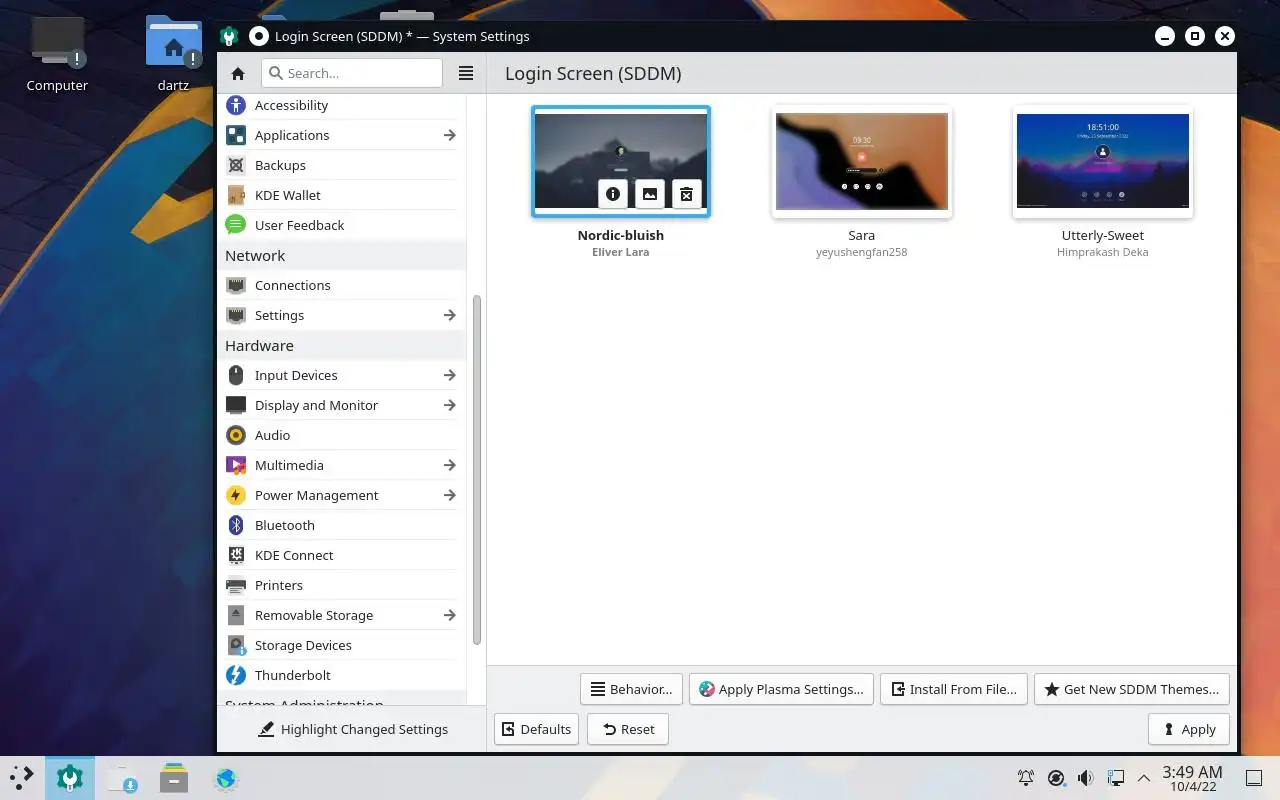Launch the web browser from taskbar

coord(226,778)
